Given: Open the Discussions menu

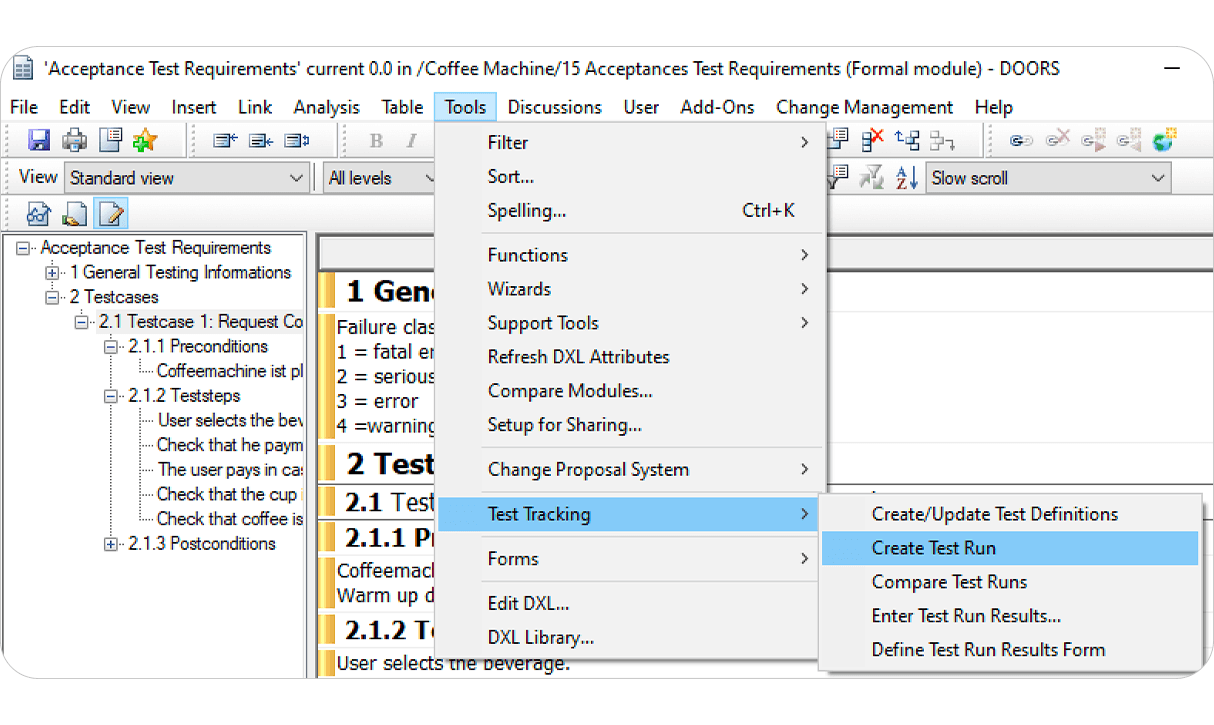Looking at the screenshot, I should 554,107.
